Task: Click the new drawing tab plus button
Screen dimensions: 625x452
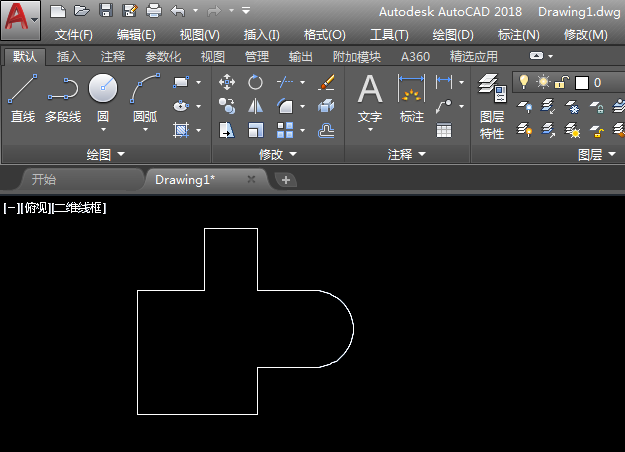Action: pyautogui.click(x=286, y=180)
